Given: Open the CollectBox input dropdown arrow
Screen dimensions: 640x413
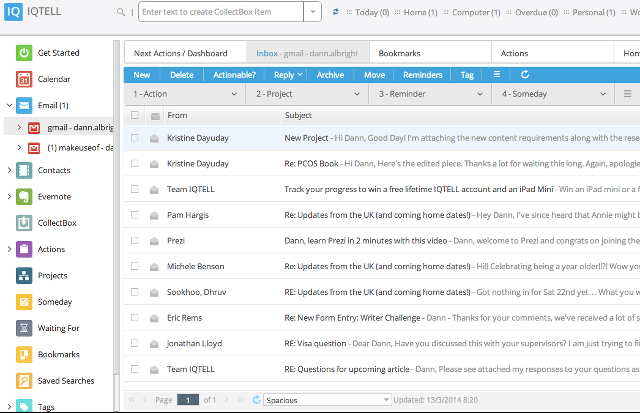Looking at the screenshot, I should pyautogui.click(x=313, y=12).
